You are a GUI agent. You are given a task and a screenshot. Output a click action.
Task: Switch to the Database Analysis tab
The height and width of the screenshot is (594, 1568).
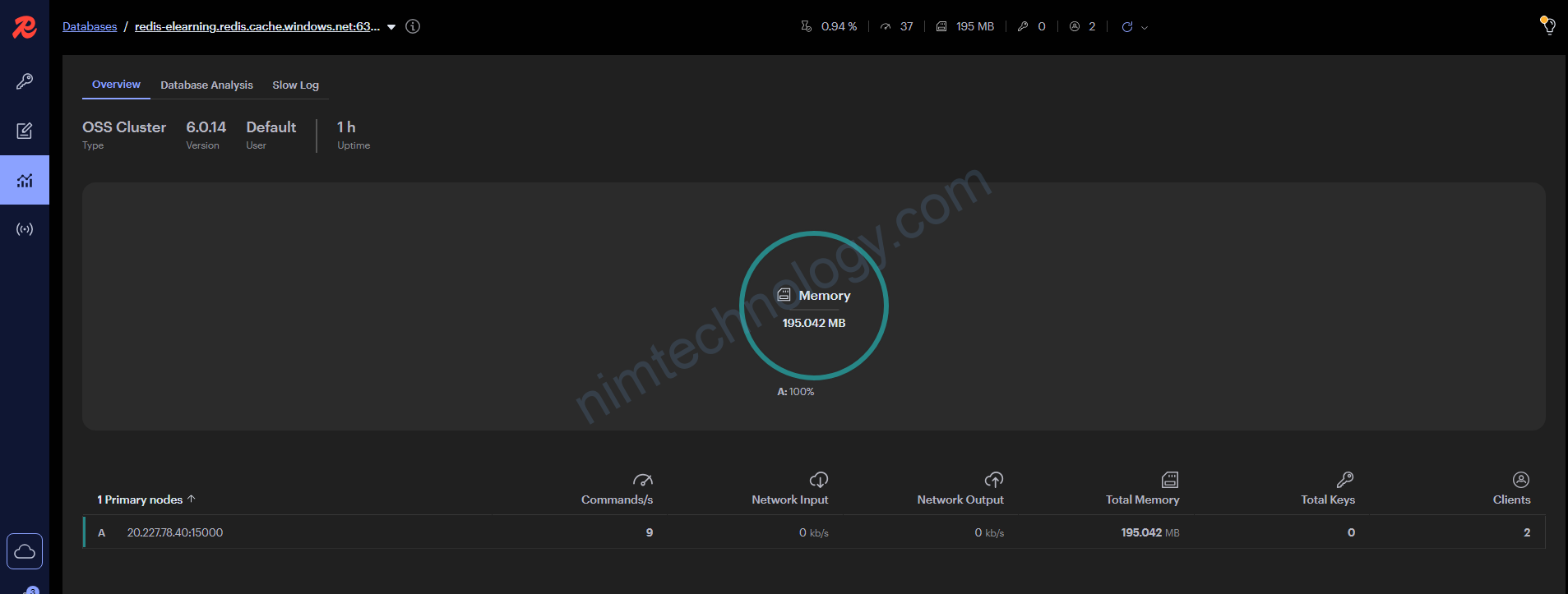click(x=206, y=85)
